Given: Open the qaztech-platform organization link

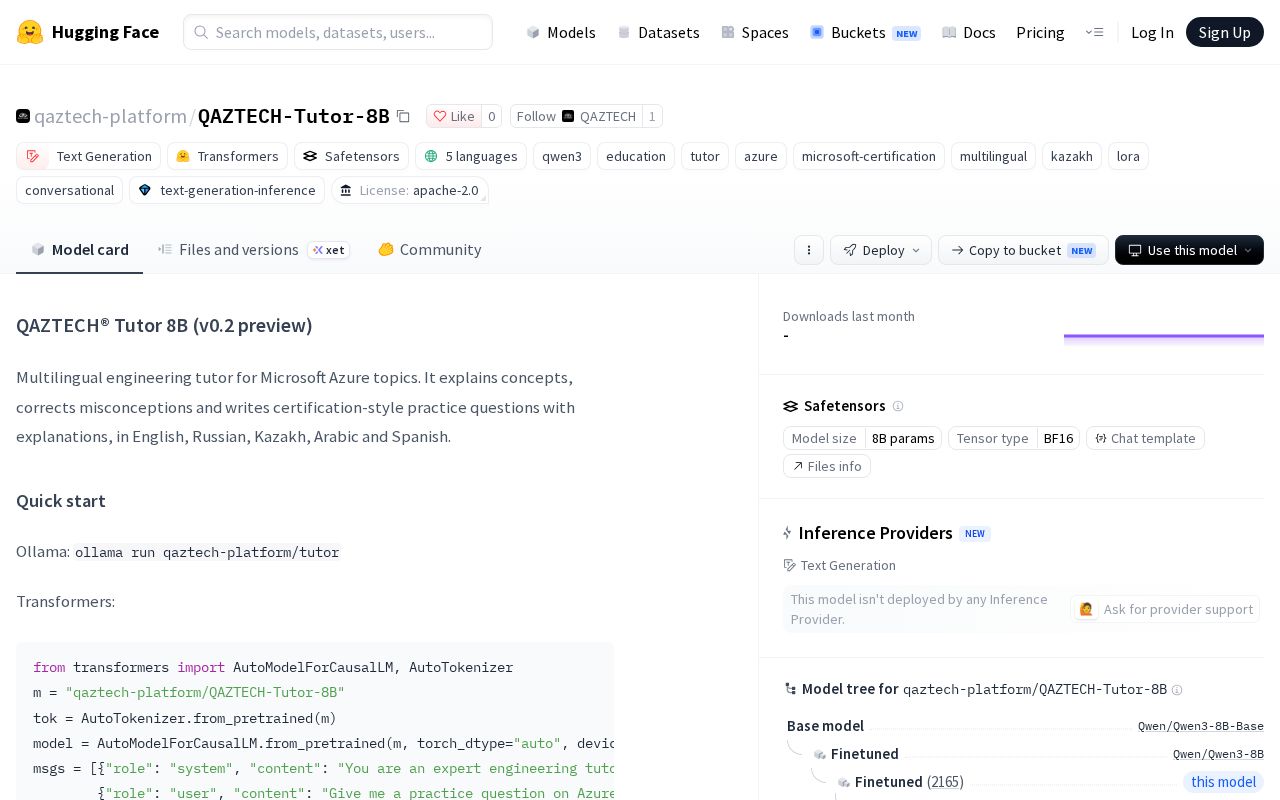Looking at the screenshot, I should coord(110,116).
